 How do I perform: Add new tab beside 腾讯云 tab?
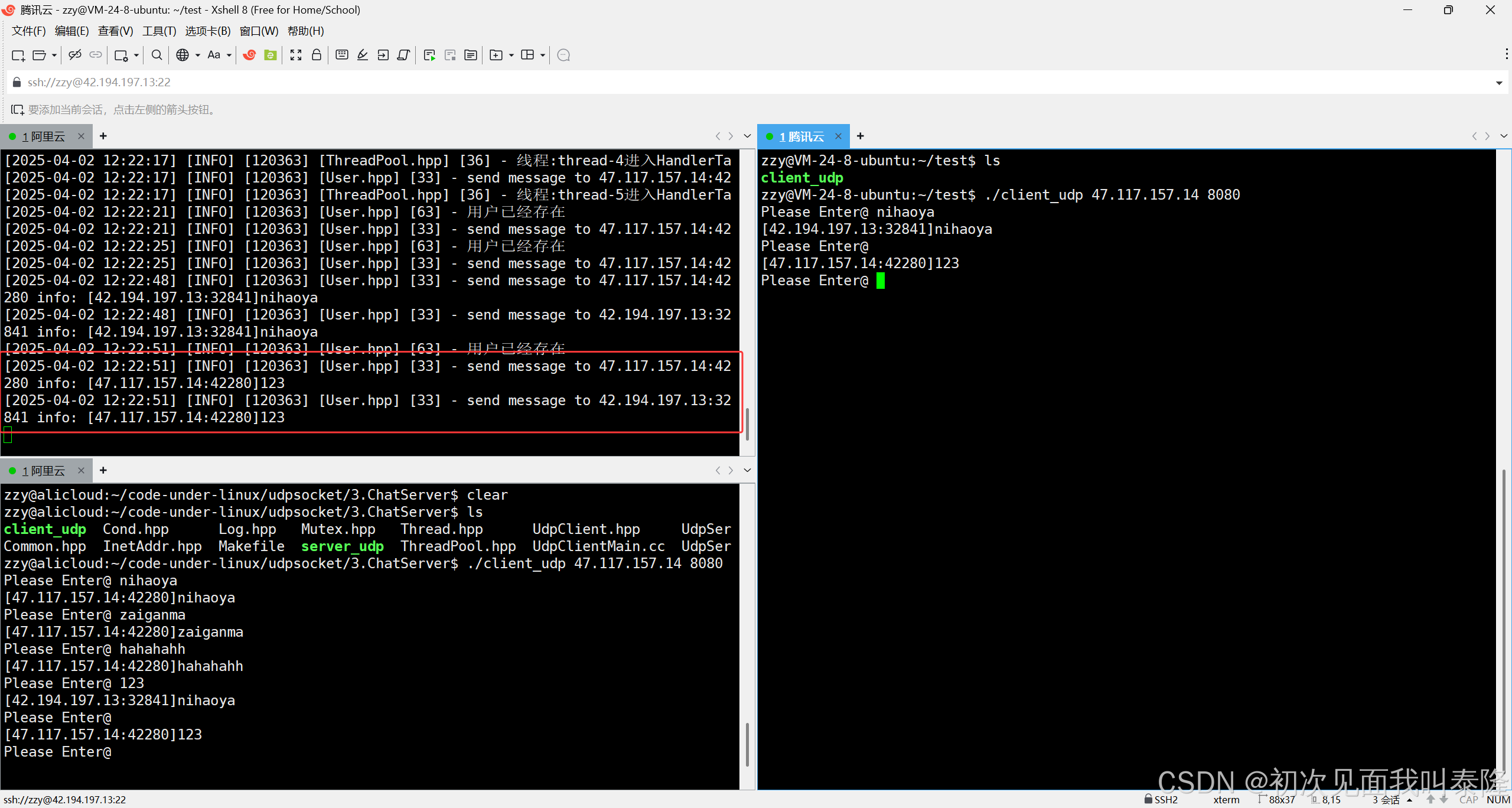861,136
